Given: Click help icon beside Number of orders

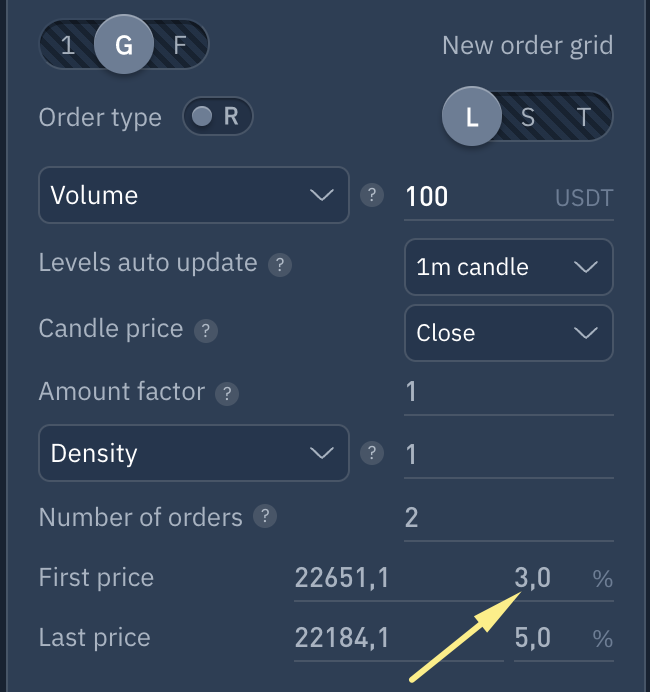Looking at the screenshot, I should click(x=265, y=517).
